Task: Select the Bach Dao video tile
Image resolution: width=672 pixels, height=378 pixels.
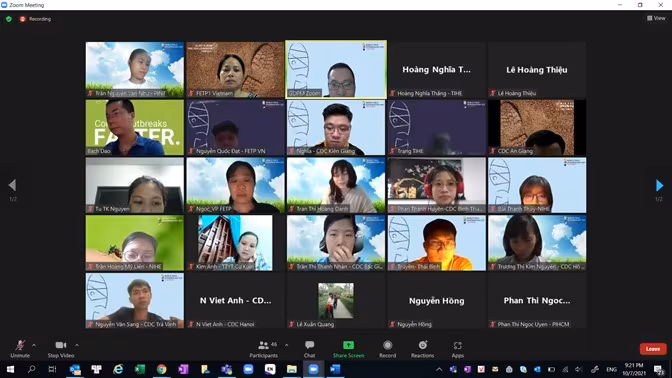Action: pyautogui.click(x=135, y=127)
